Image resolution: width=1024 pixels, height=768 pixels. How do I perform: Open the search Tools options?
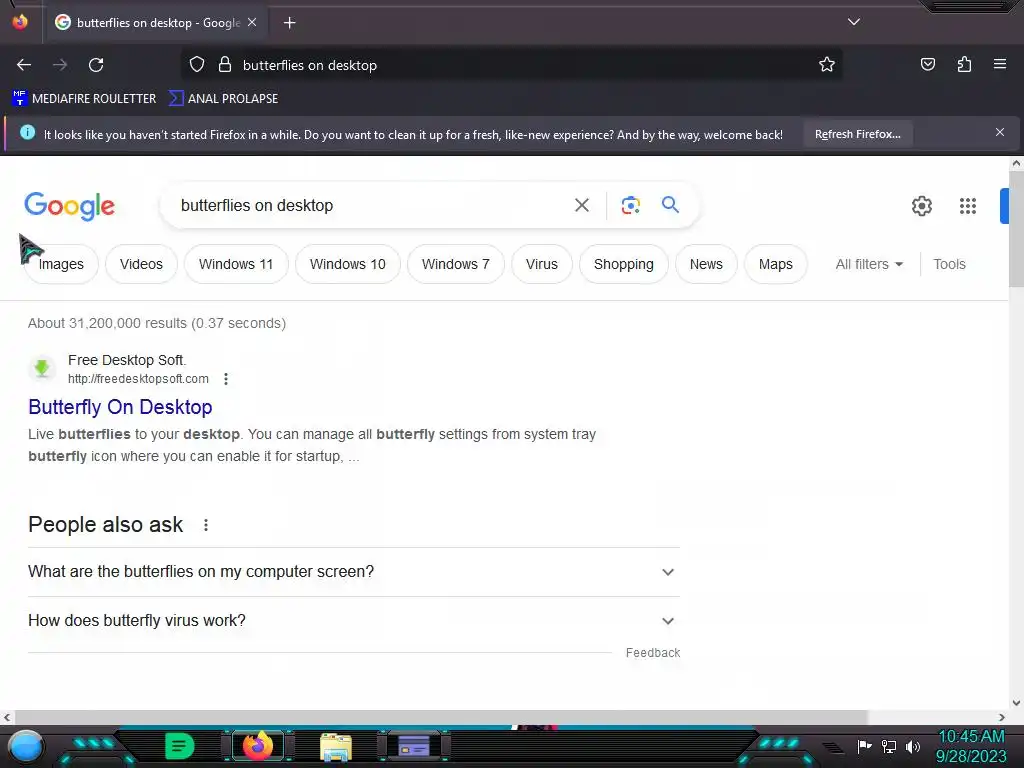coord(949,264)
